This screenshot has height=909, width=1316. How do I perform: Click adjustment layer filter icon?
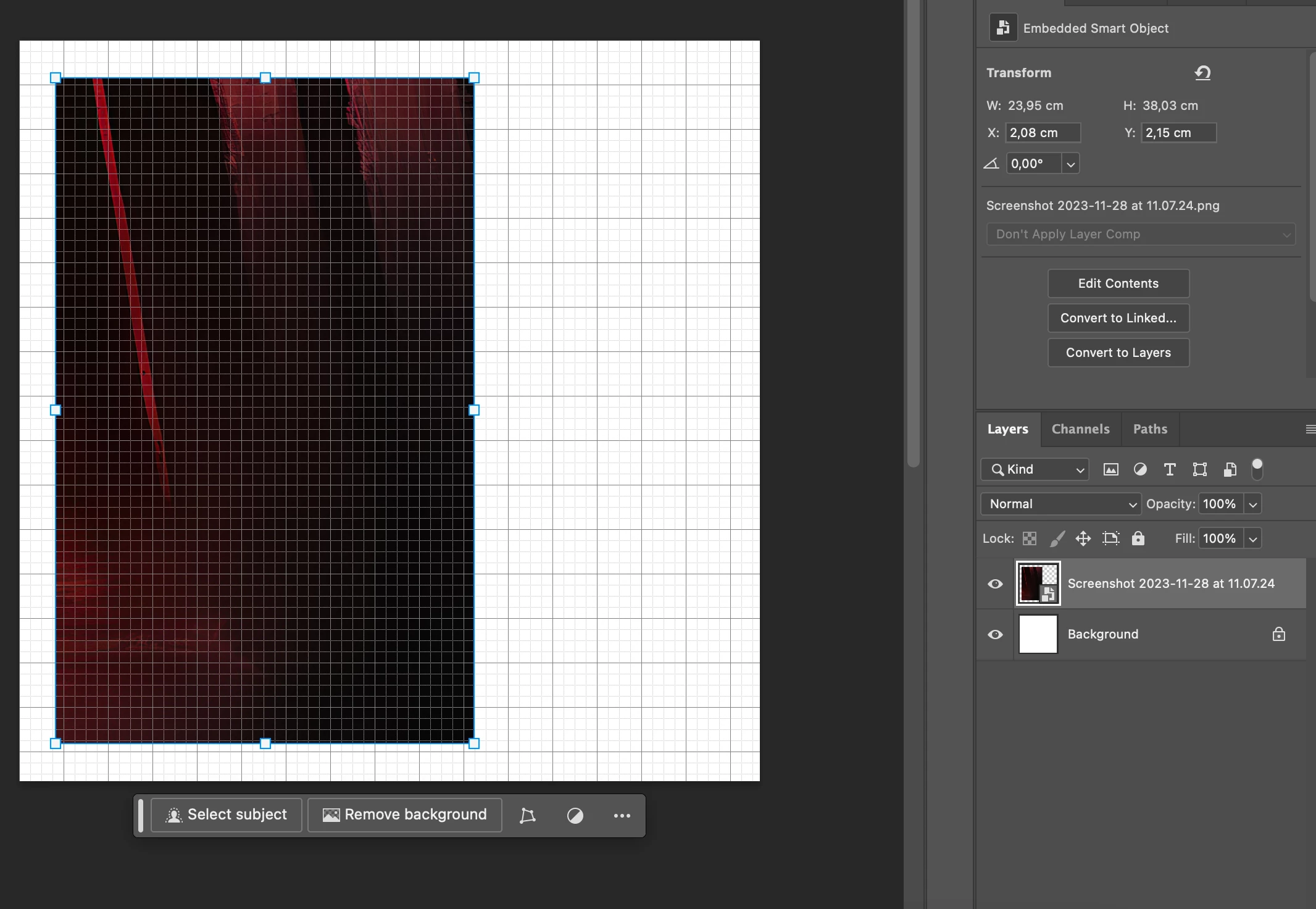1140,469
